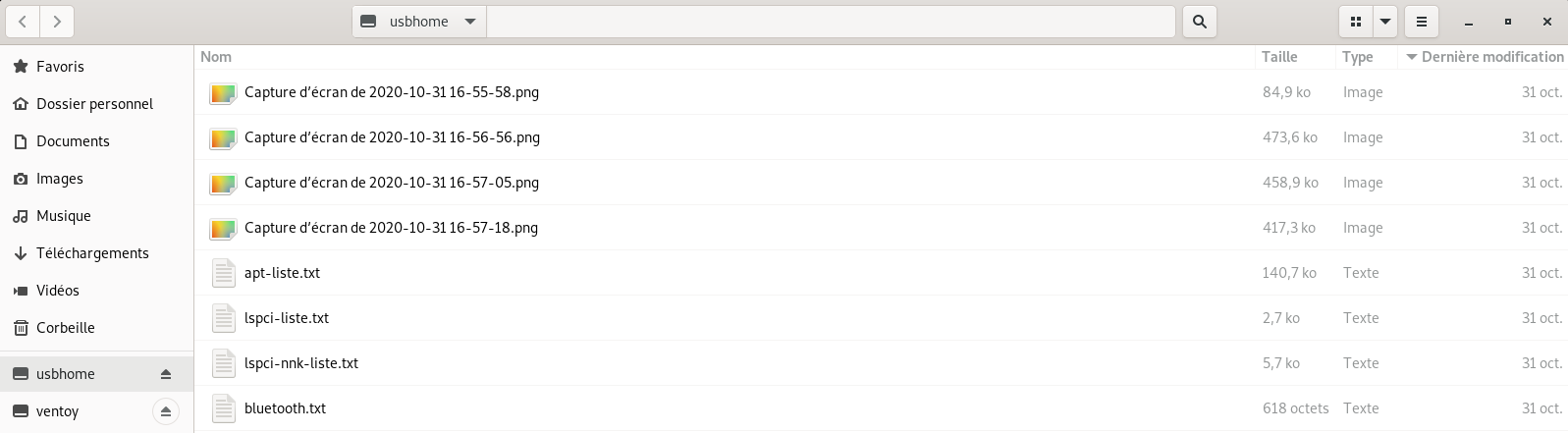Viewport: 1568px width, 433px height.
Task: Switch to icon grid view
Action: pyautogui.click(x=1356, y=22)
